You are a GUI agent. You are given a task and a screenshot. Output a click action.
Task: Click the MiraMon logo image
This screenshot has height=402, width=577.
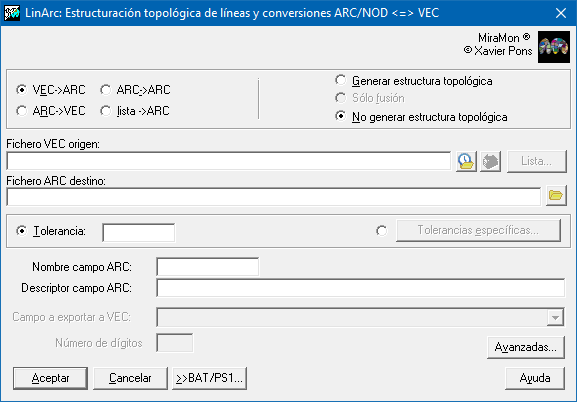point(554,47)
